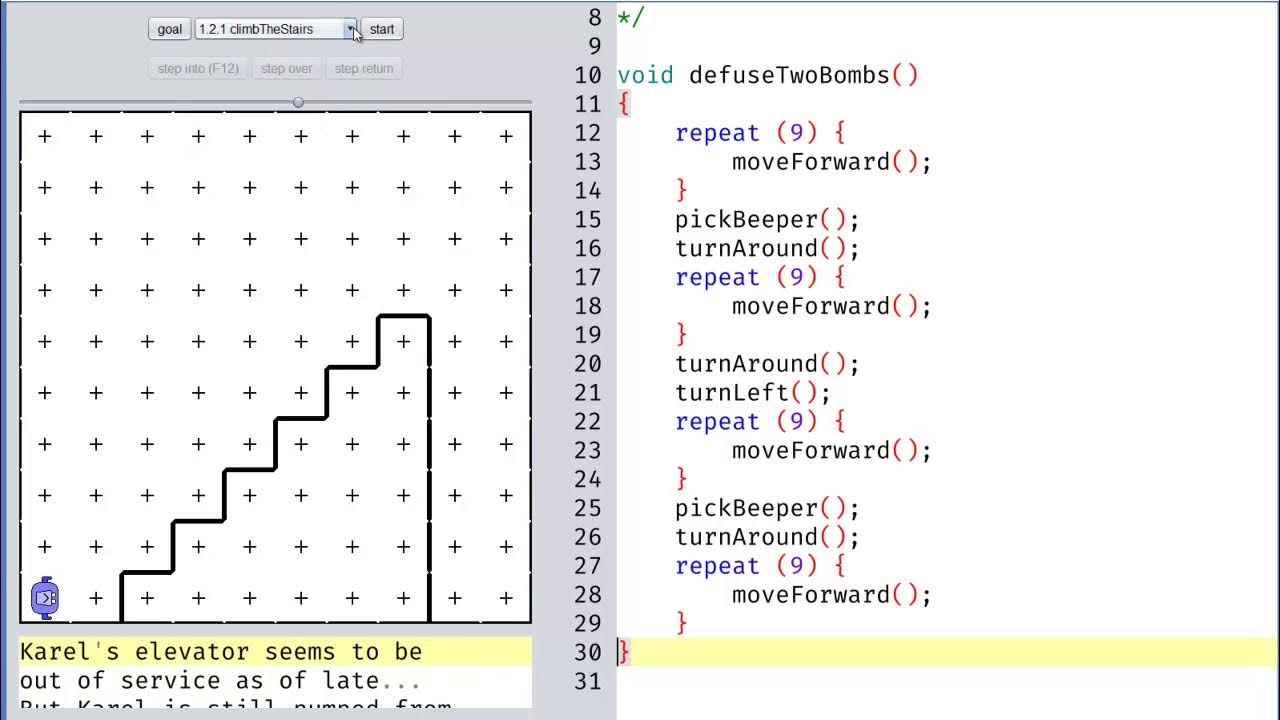Click 'moveForward();' on line 28
Screen dimensions: 1280x720
pyautogui.click(x=832, y=595)
